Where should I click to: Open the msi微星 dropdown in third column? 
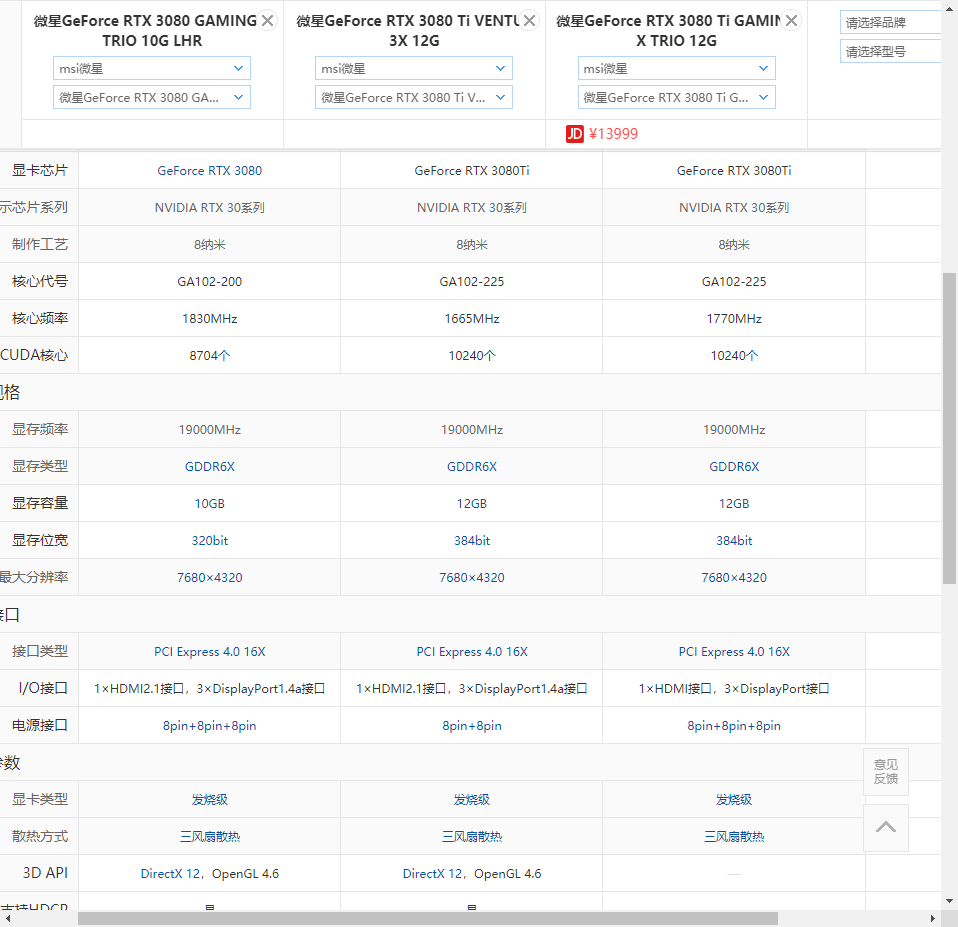[x=675, y=68]
